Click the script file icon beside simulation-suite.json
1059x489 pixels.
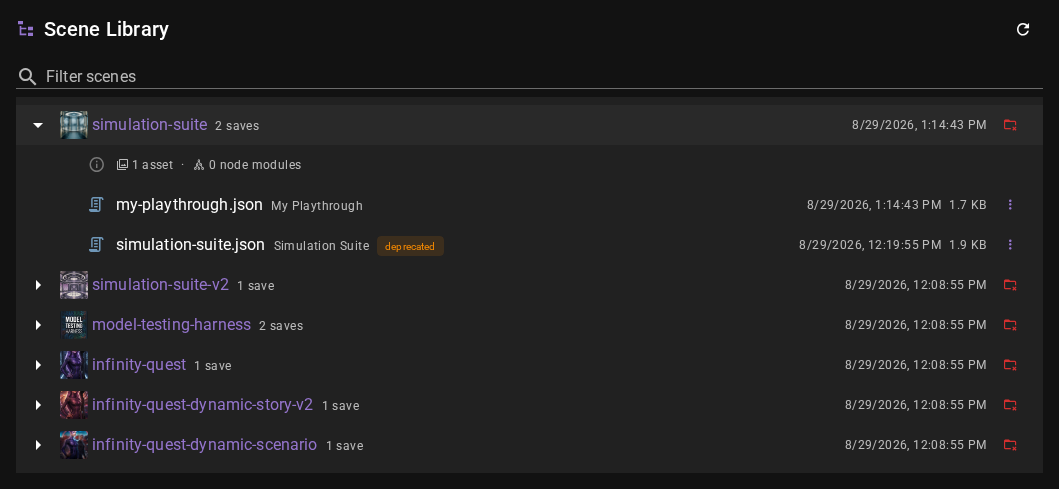pyautogui.click(x=97, y=244)
